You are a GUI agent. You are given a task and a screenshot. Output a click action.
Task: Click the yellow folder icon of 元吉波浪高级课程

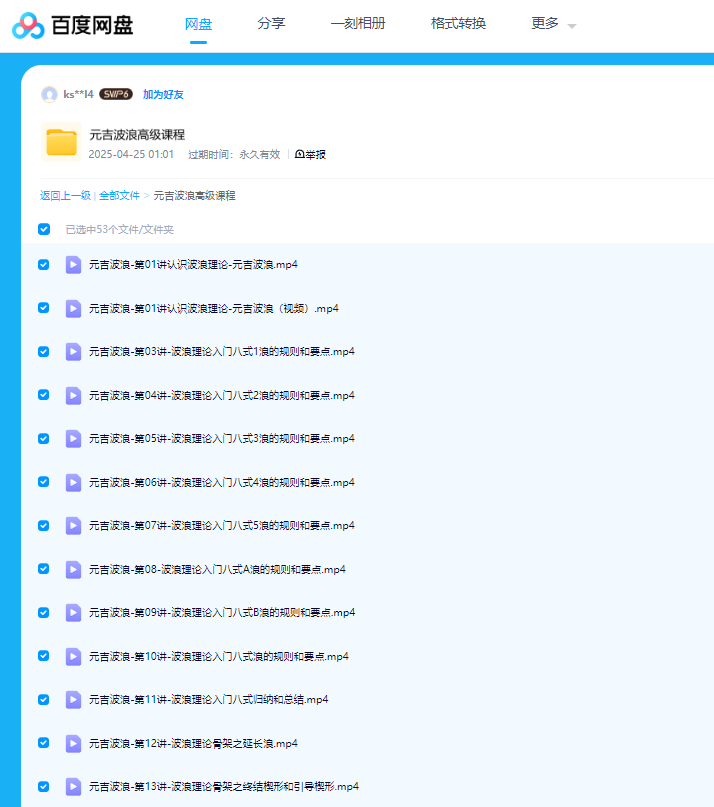61,143
